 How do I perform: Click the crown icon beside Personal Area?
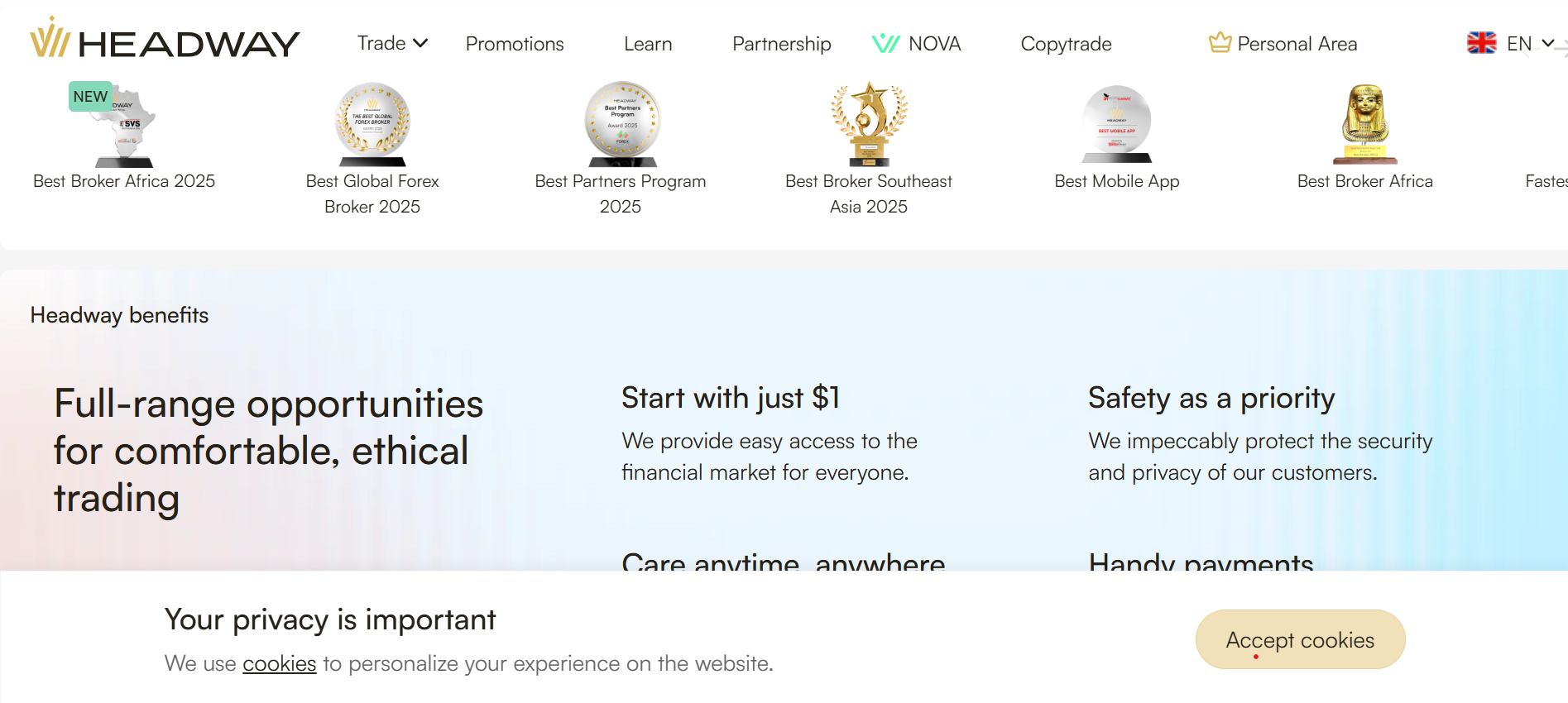tap(1219, 41)
